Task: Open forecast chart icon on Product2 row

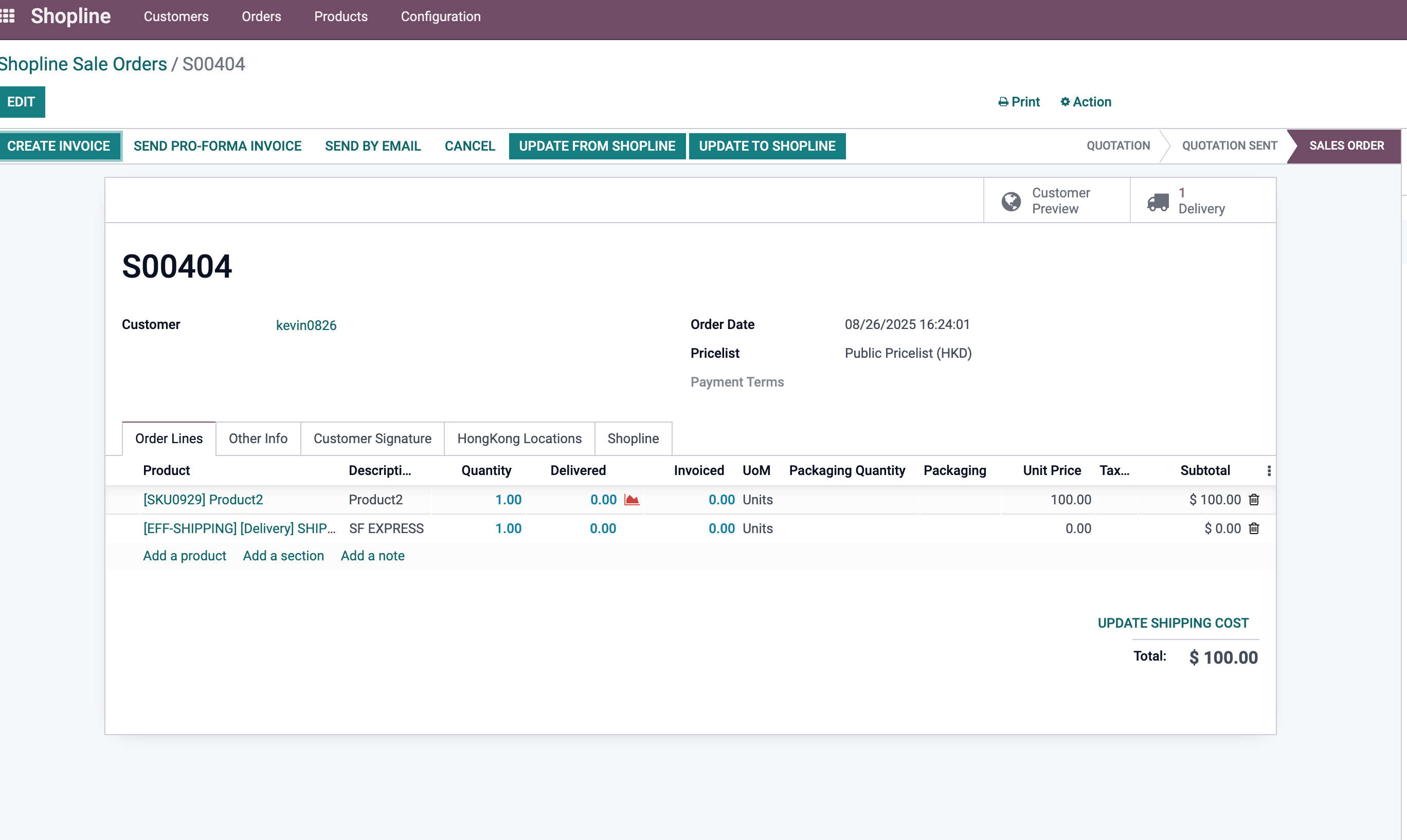Action: click(x=632, y=499)
